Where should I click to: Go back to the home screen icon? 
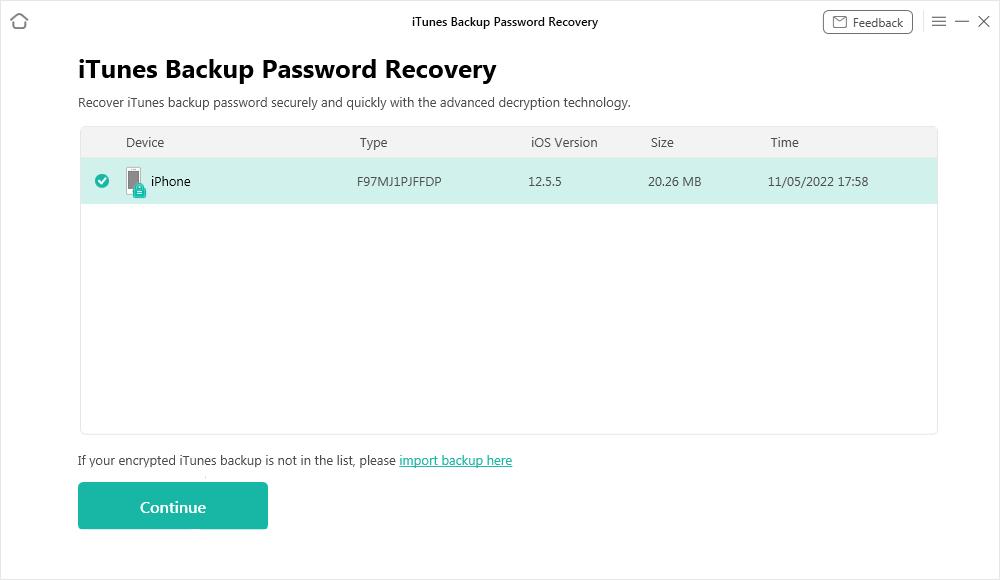pyautogui.click(x=19, y=21)
